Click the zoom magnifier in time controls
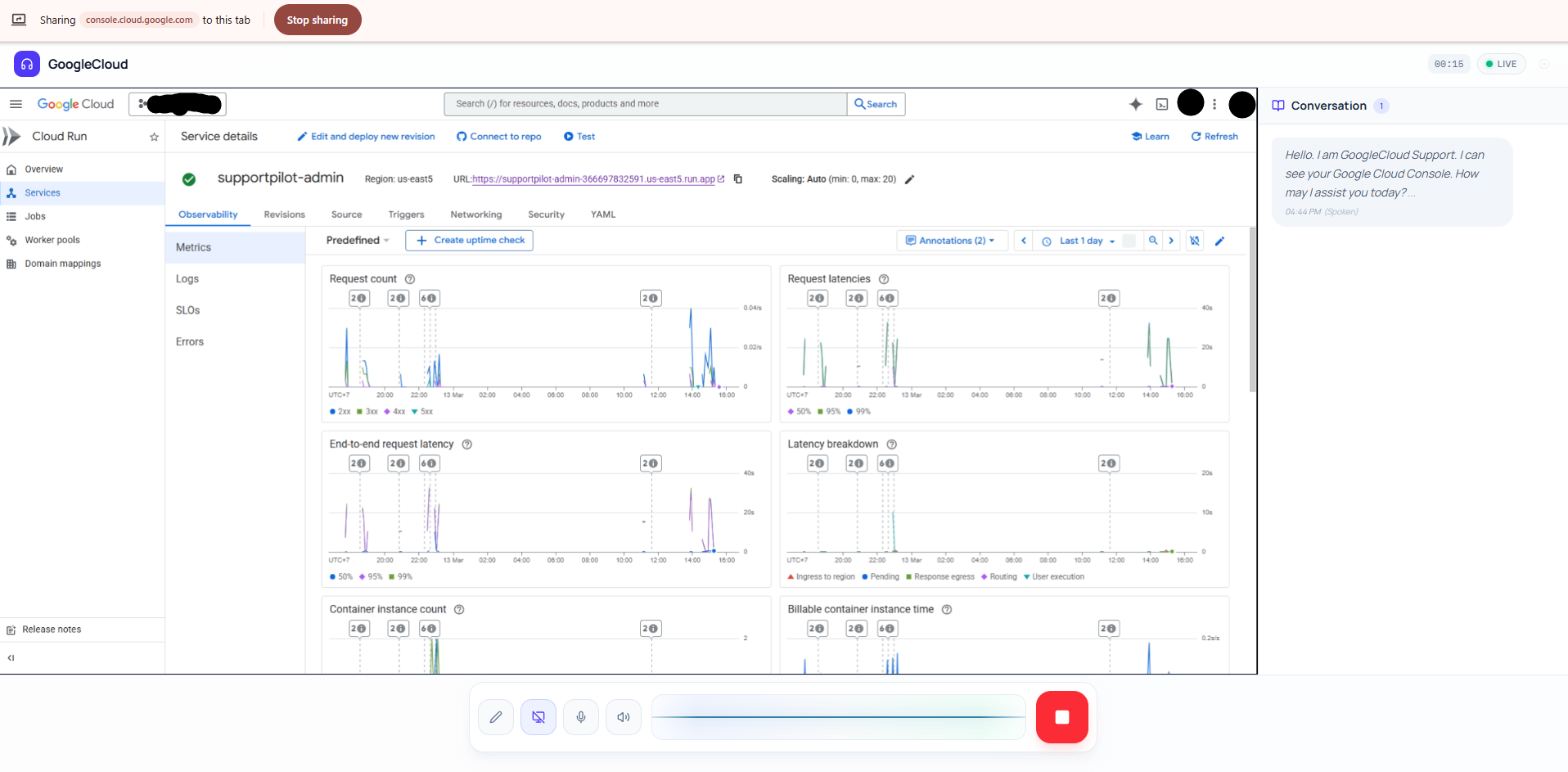This screenshot has width=1568, height=772. (x=1153, y=241)
